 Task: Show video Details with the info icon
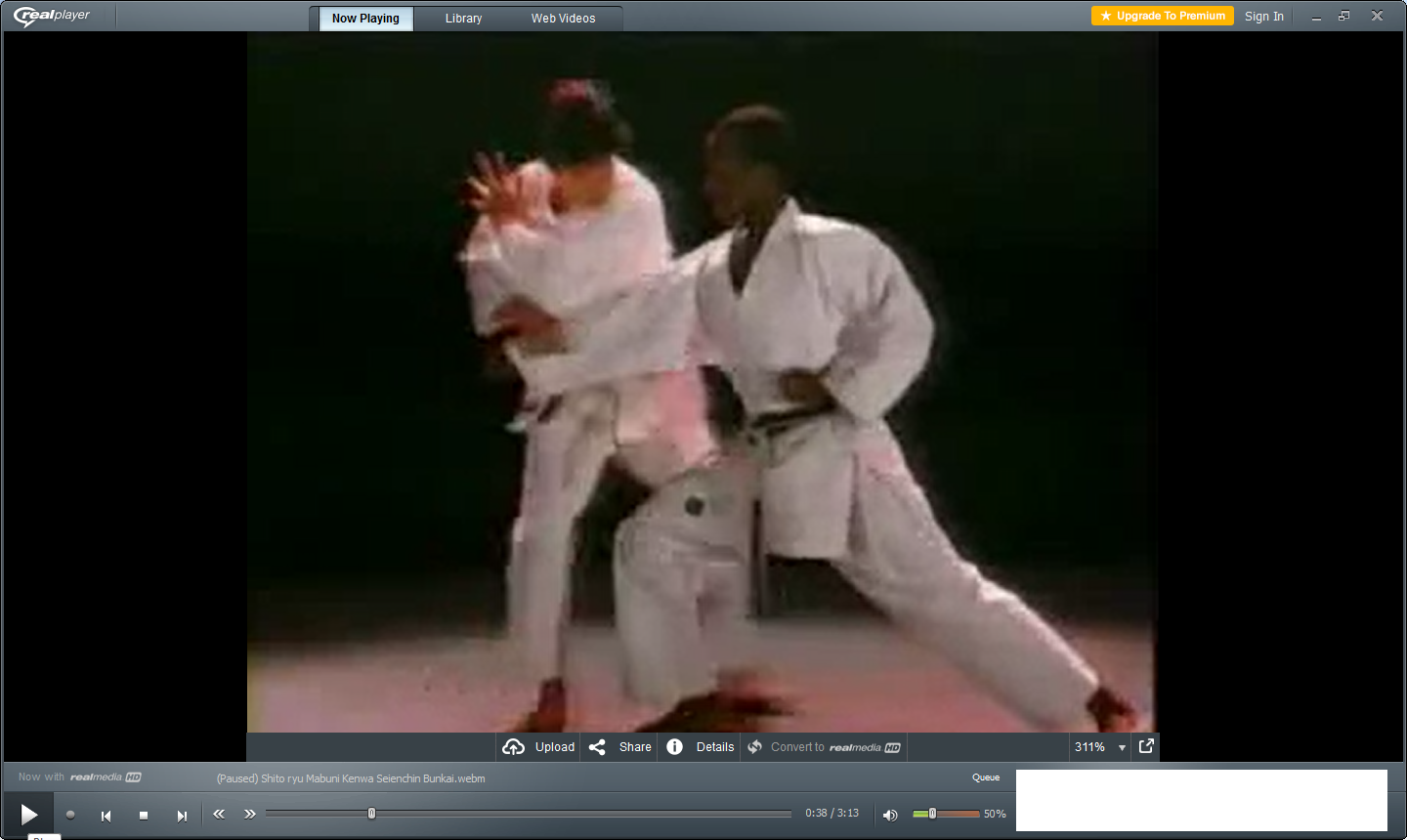point(675,746)
